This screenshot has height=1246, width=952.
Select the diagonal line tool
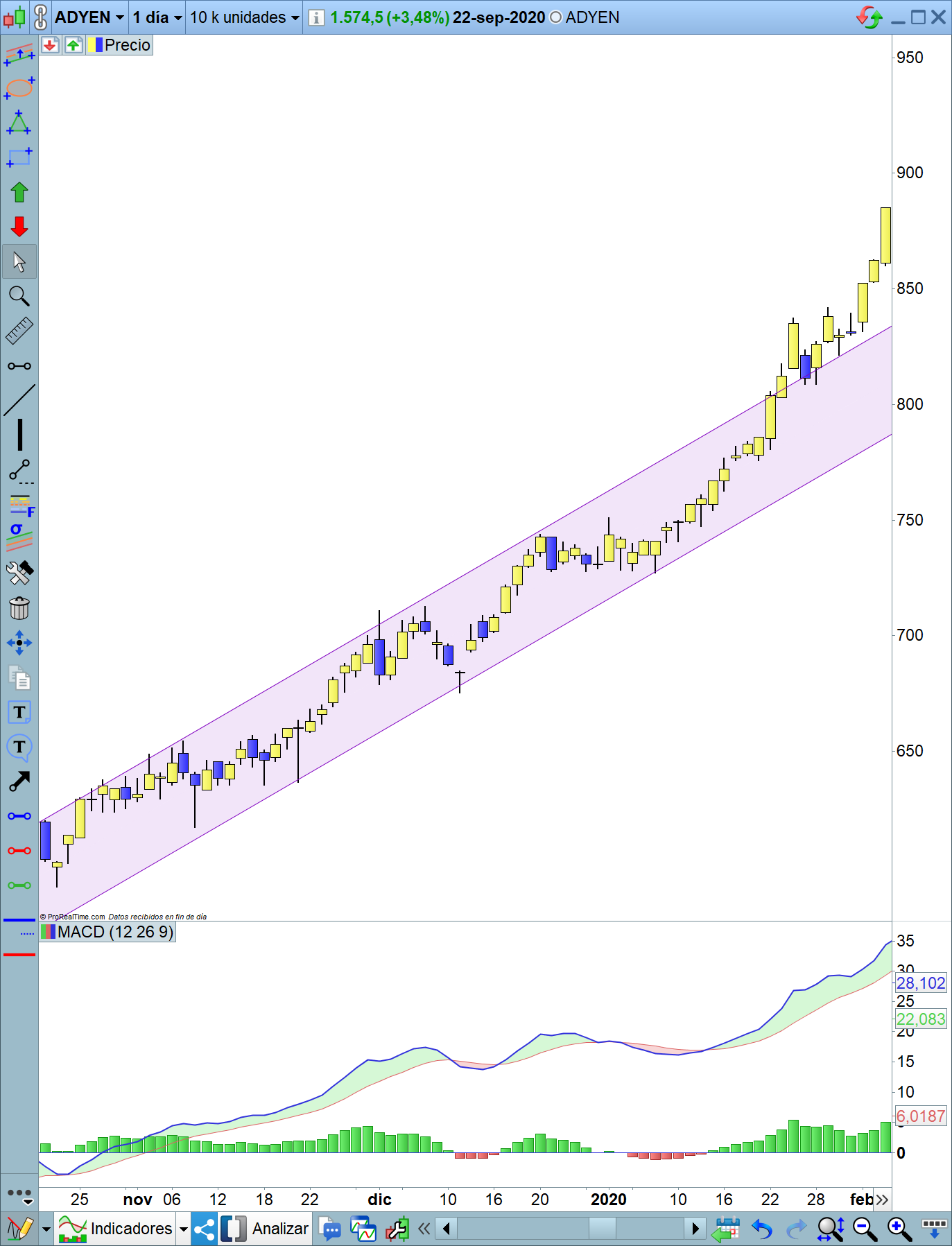tap(19, 400)
